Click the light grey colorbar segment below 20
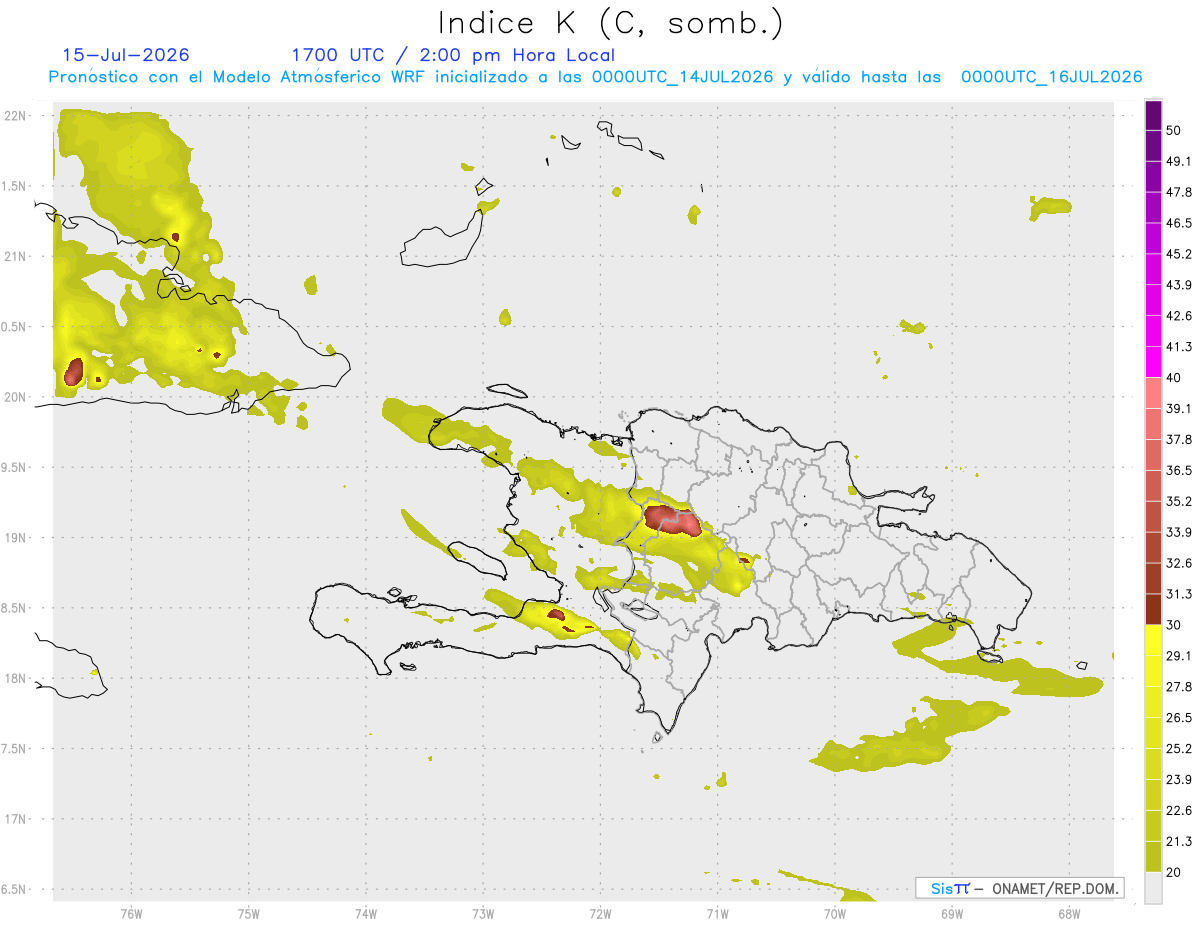Image resolution: width=1200 pixels, height=927 pixels. [1154, 887]
